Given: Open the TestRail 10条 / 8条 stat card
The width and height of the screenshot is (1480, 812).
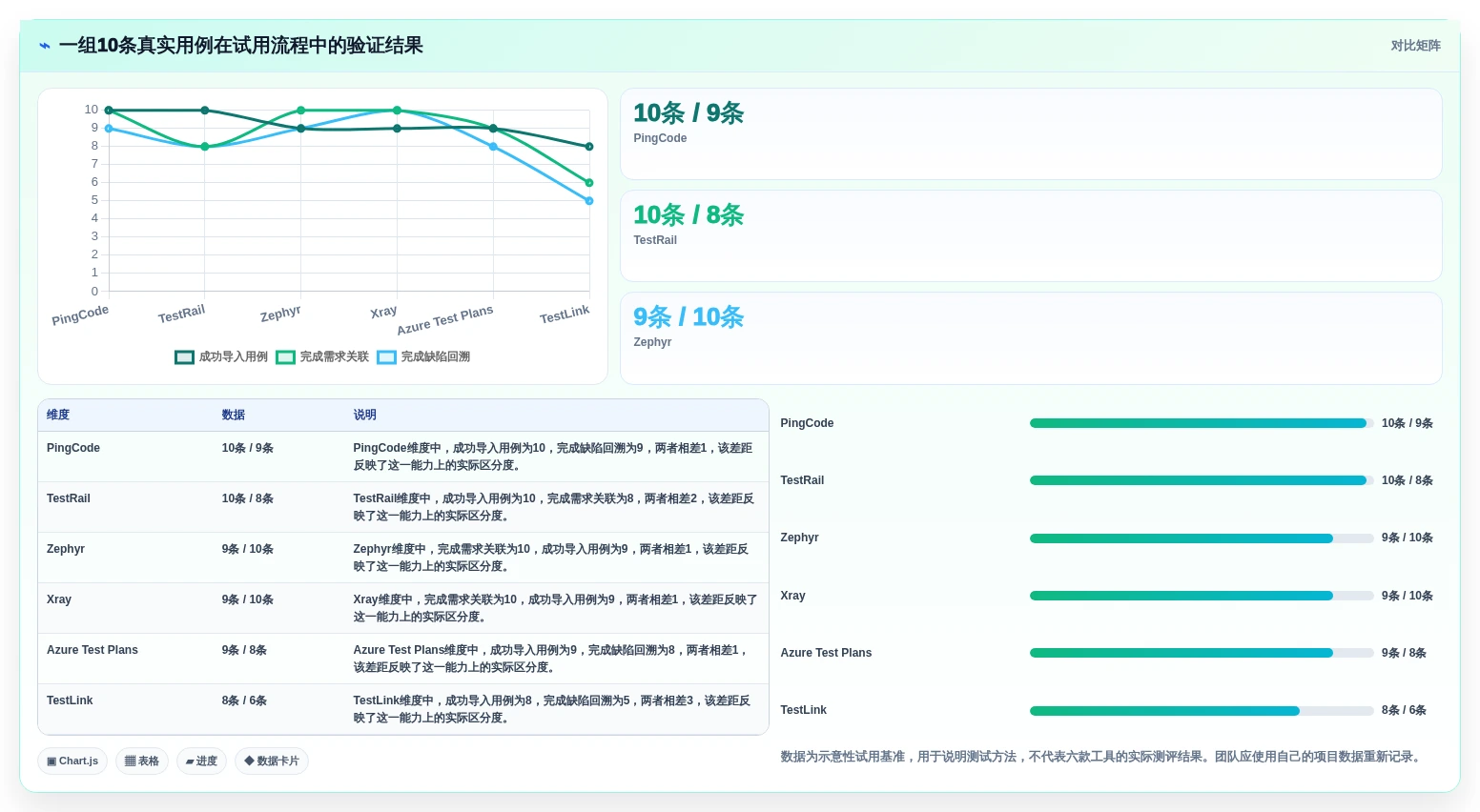Looking at the screenshot, I should (x=1031, y=236).
